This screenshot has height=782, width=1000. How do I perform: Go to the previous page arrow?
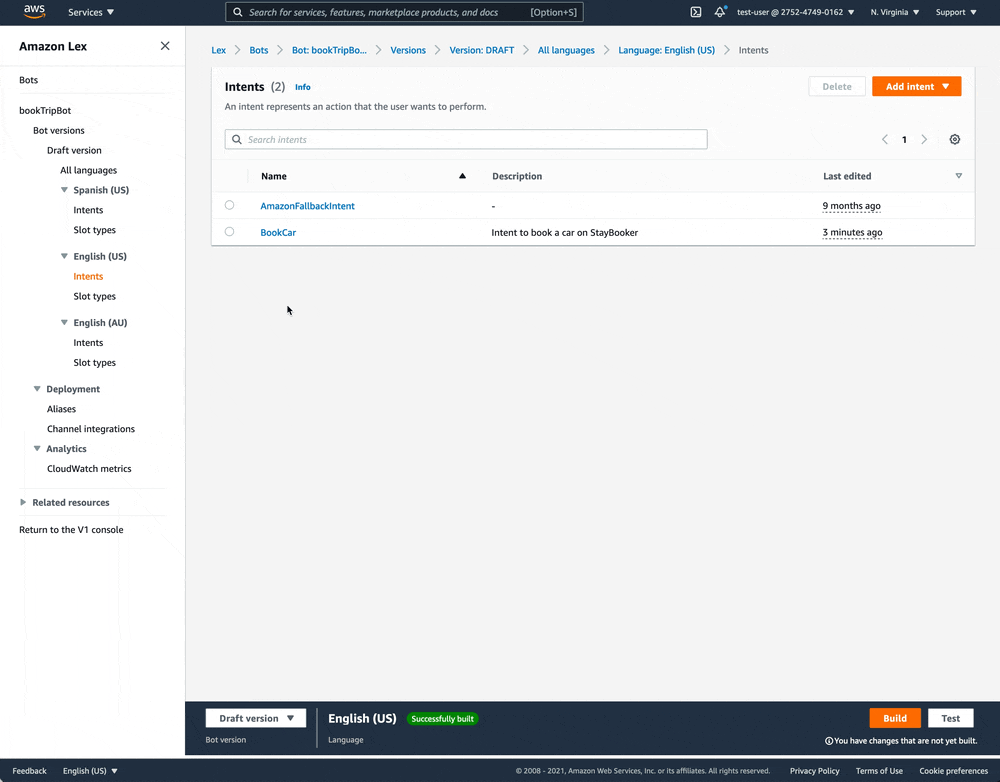[885, 139]
